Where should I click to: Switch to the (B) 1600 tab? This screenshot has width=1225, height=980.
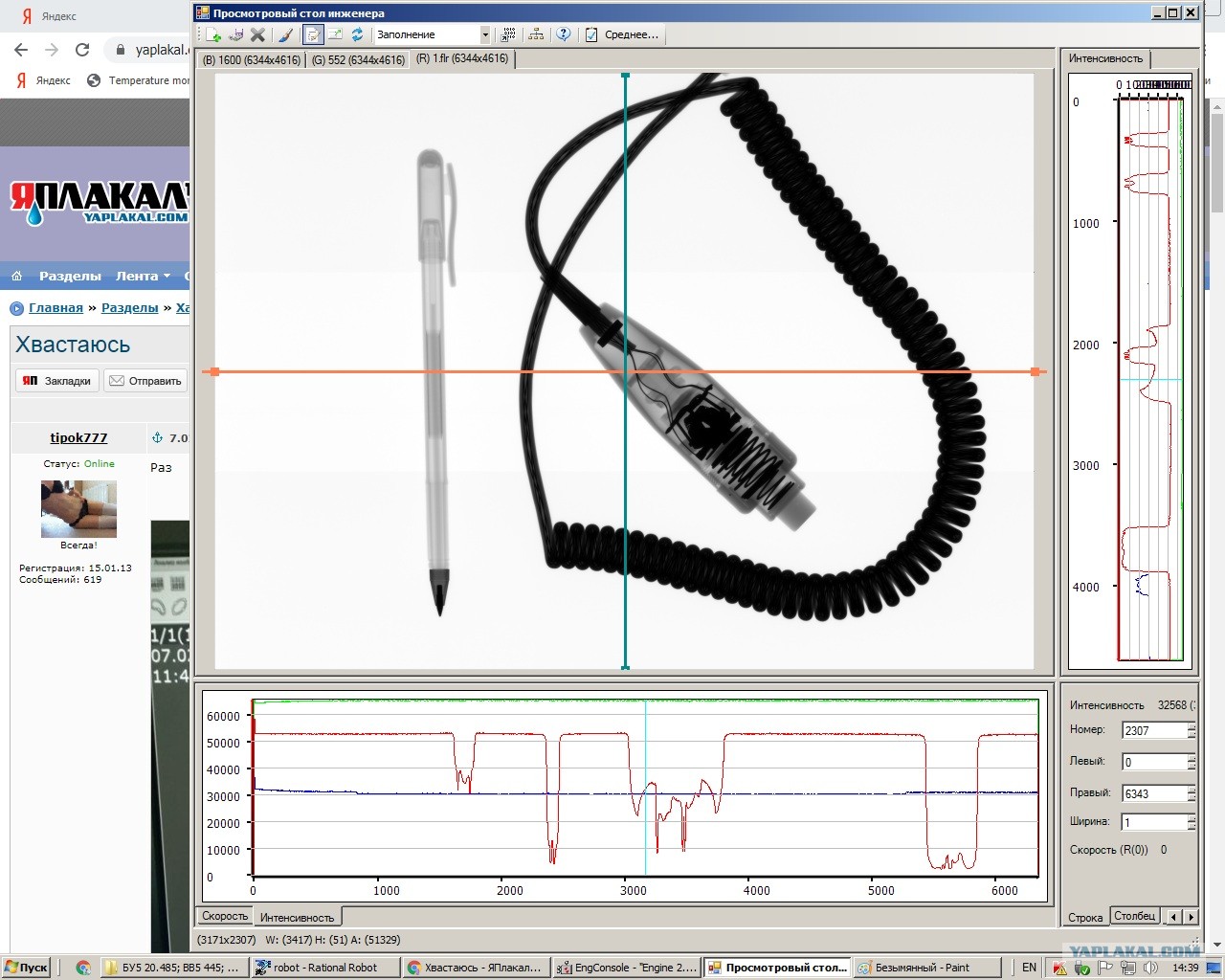[x=252, y=59]
